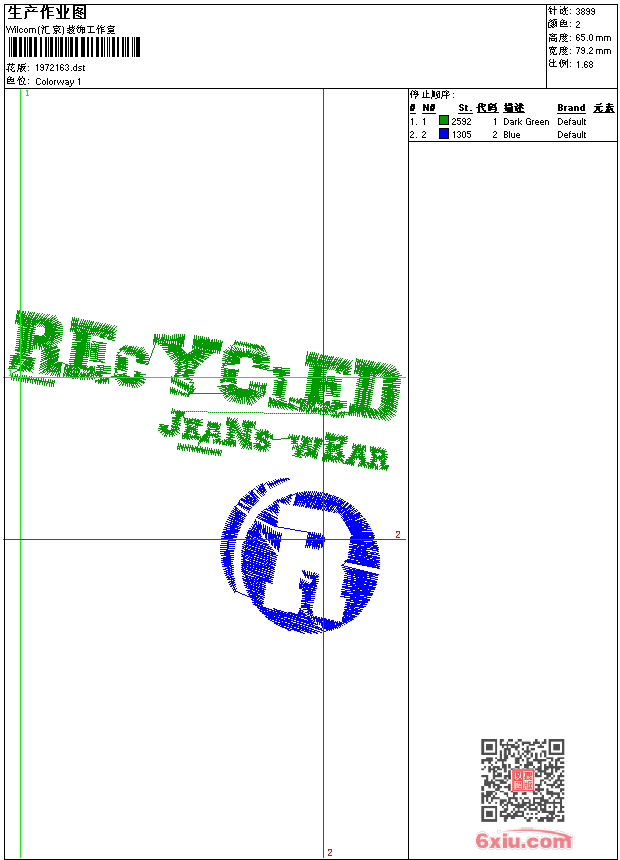Select the barcode under the Wilcom header

74,47
